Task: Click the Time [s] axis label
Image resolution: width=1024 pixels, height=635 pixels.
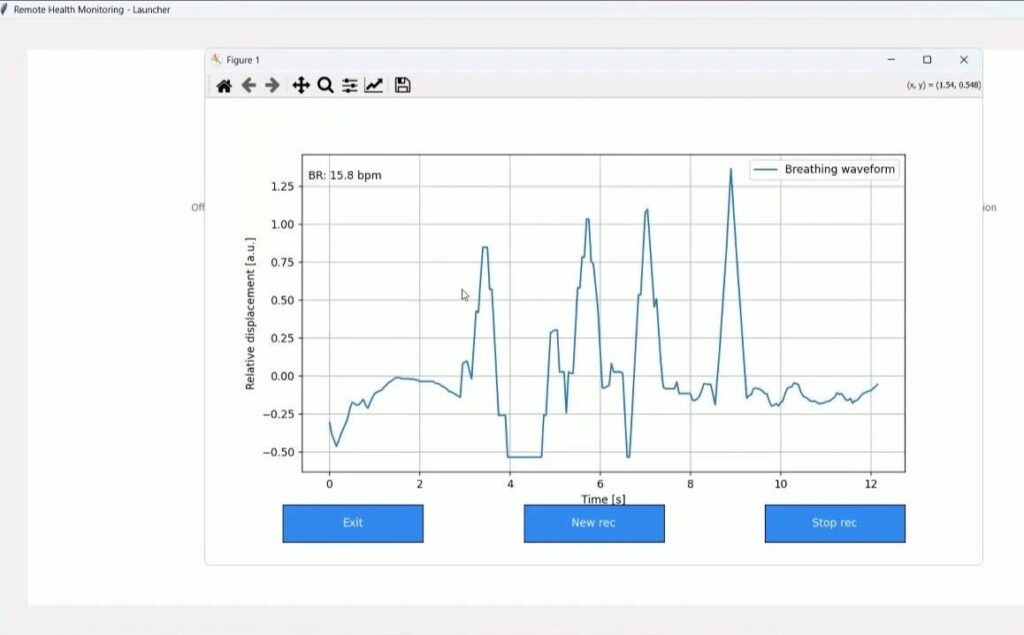Action: coord(606,498)
